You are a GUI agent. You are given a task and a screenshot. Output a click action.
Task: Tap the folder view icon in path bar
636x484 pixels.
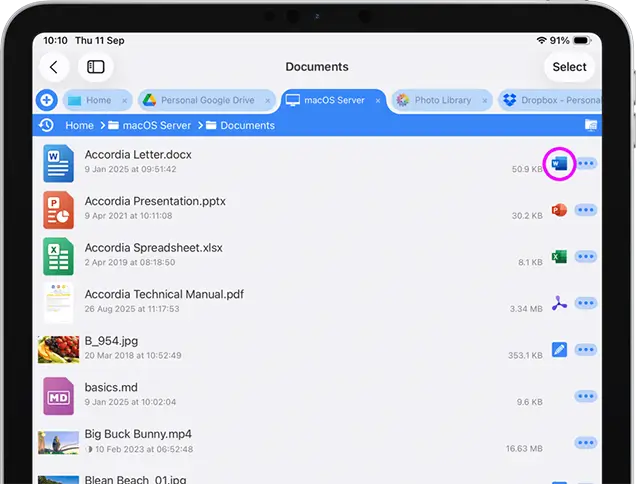click(591, 125)
